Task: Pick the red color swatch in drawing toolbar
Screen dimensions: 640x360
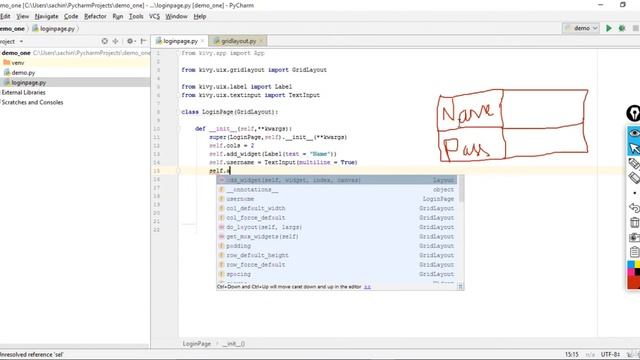Action: (634, 282)
